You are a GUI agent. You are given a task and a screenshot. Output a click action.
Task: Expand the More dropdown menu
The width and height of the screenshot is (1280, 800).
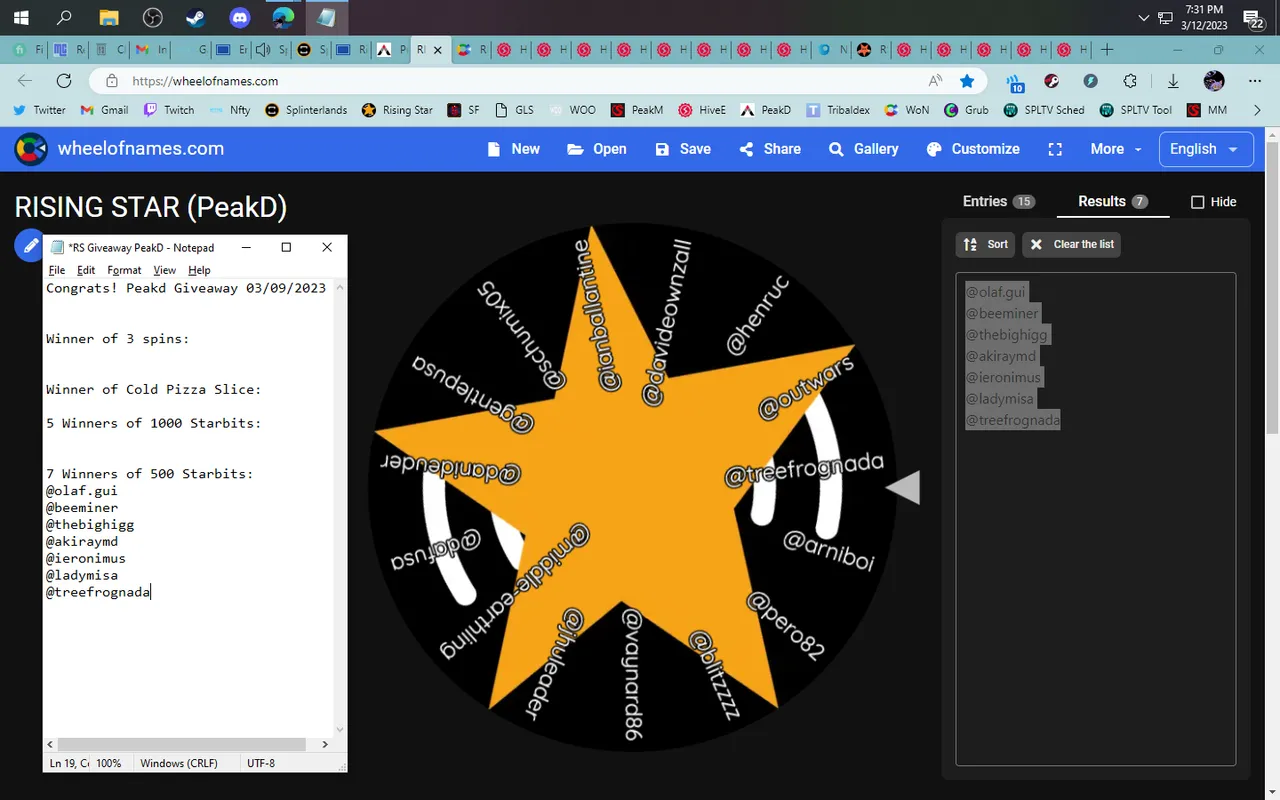[1116, 149]
